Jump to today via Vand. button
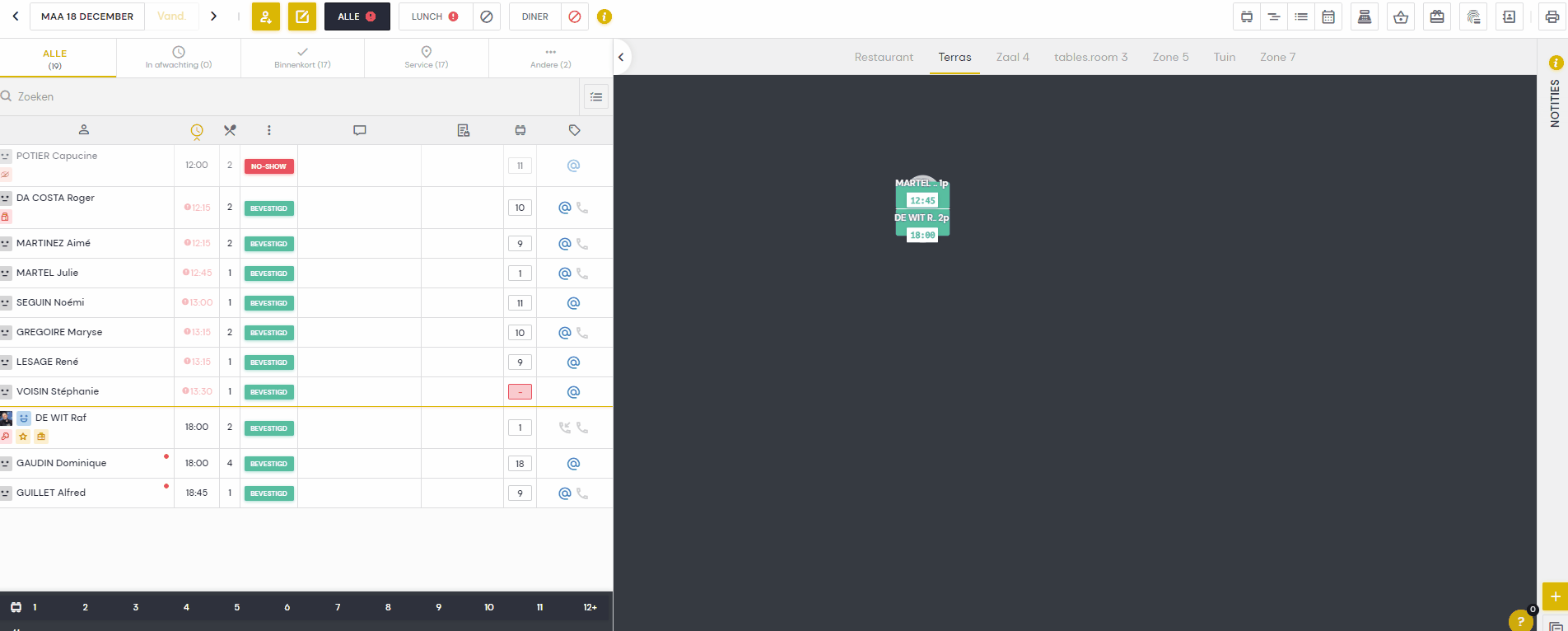Image resolution: width=1568 pixels, height=631 pixels. (x=172, y=16)
